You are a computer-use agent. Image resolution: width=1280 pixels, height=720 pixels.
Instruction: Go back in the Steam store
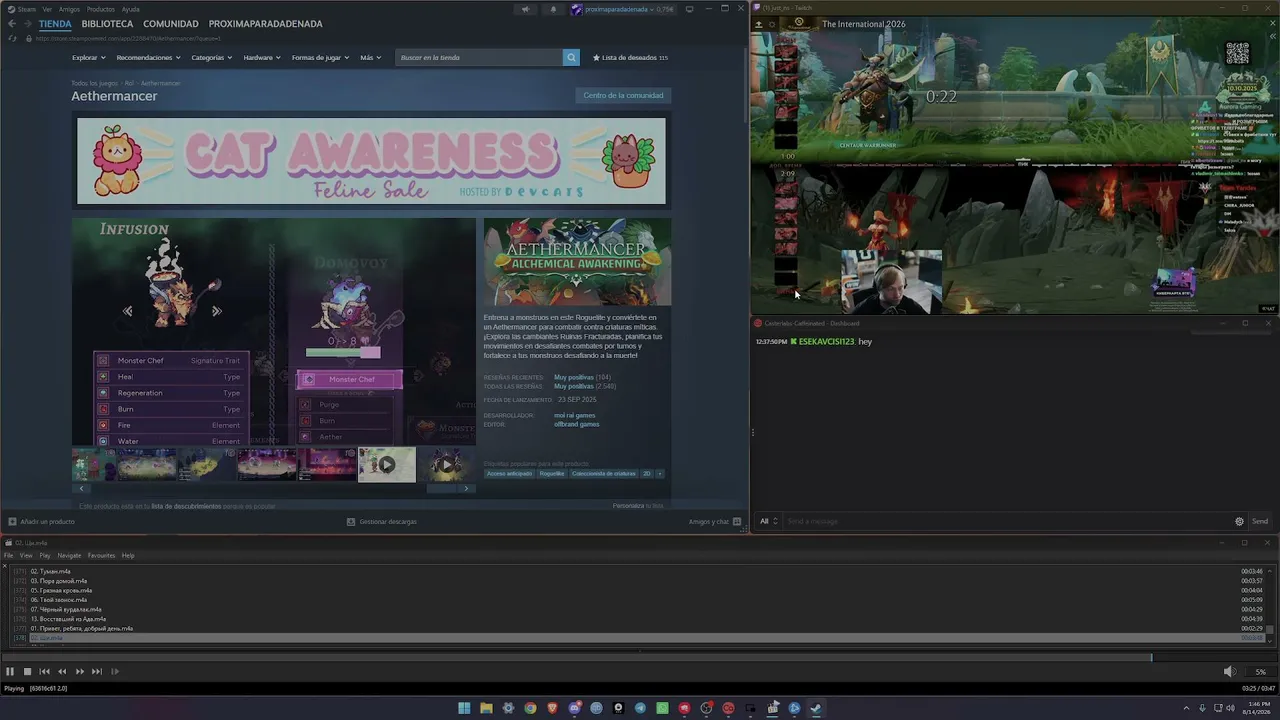click(12, 24)
